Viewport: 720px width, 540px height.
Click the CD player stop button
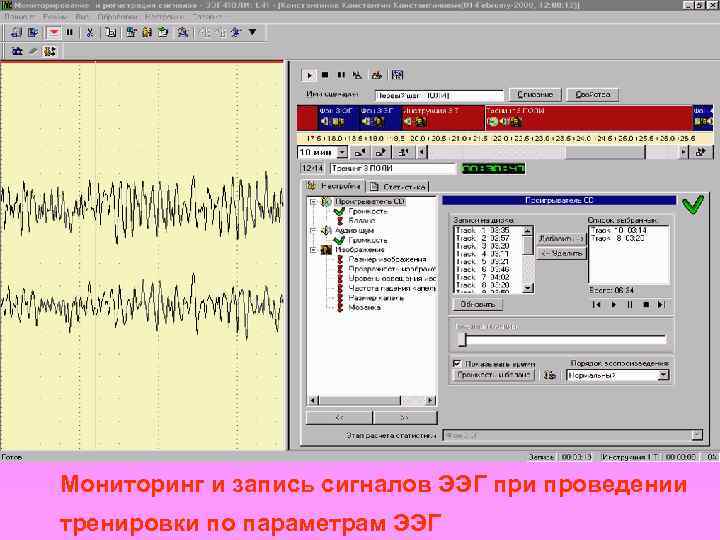click(x=646, y=304)
